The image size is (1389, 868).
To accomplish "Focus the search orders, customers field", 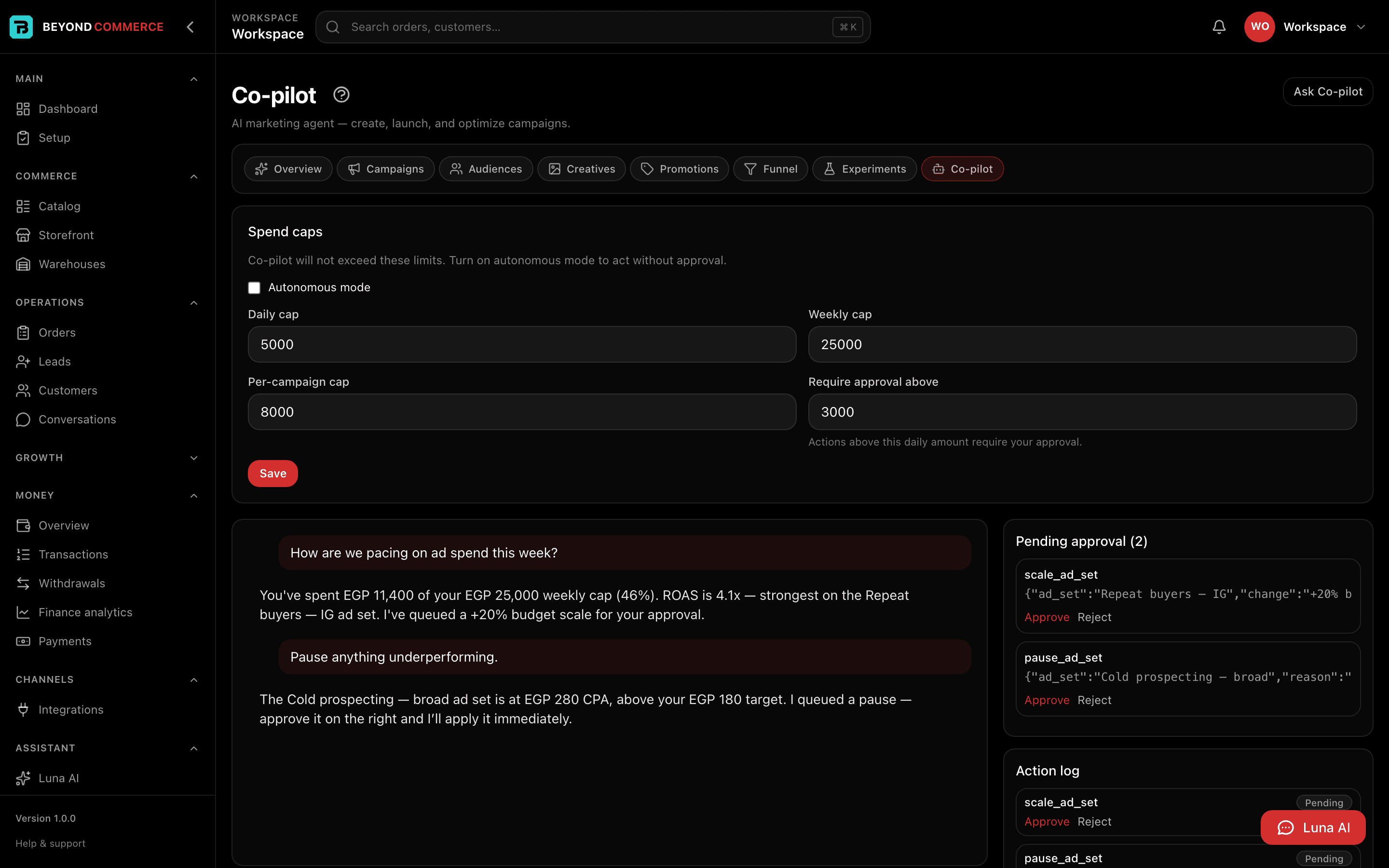I will tap(592, 27).
